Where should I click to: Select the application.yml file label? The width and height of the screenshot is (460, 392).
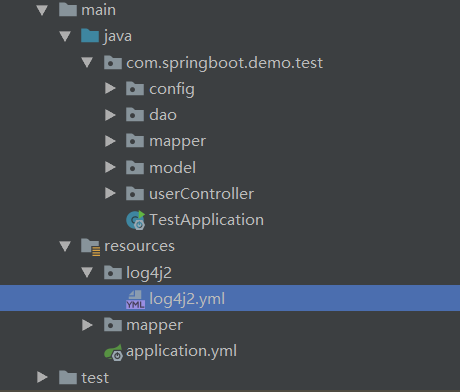[181, 352]
